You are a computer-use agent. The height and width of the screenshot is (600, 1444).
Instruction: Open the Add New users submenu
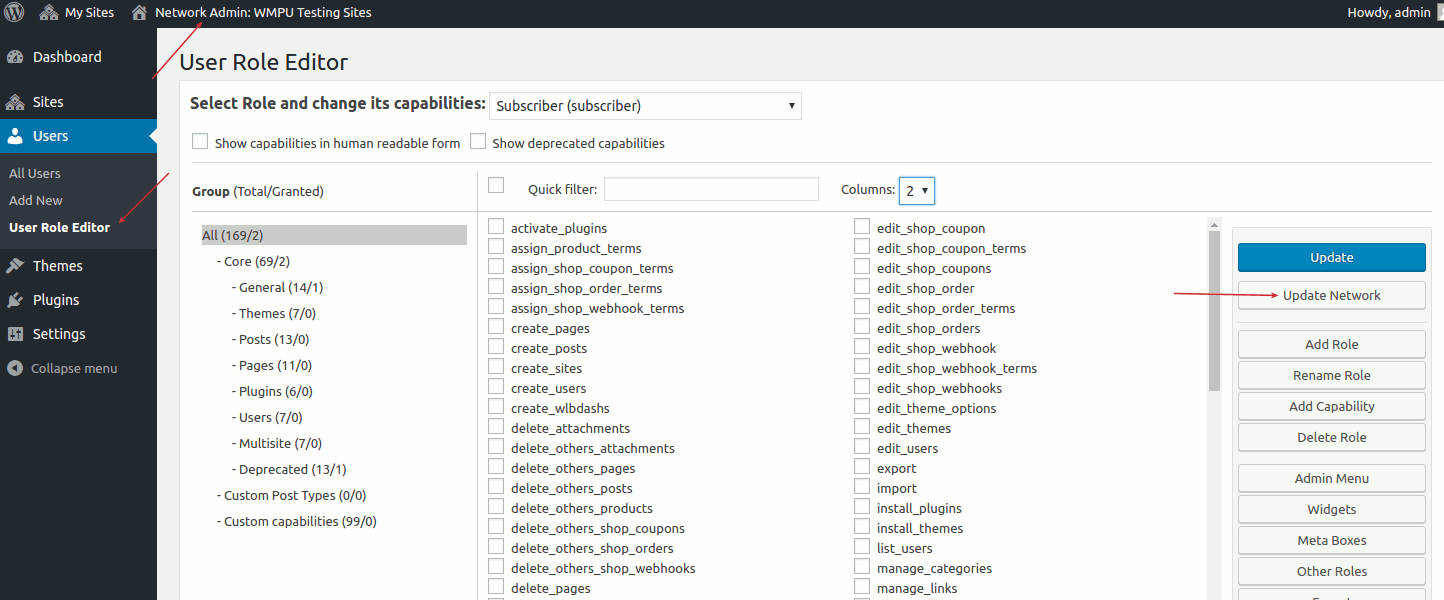click(x=36, y=200)
